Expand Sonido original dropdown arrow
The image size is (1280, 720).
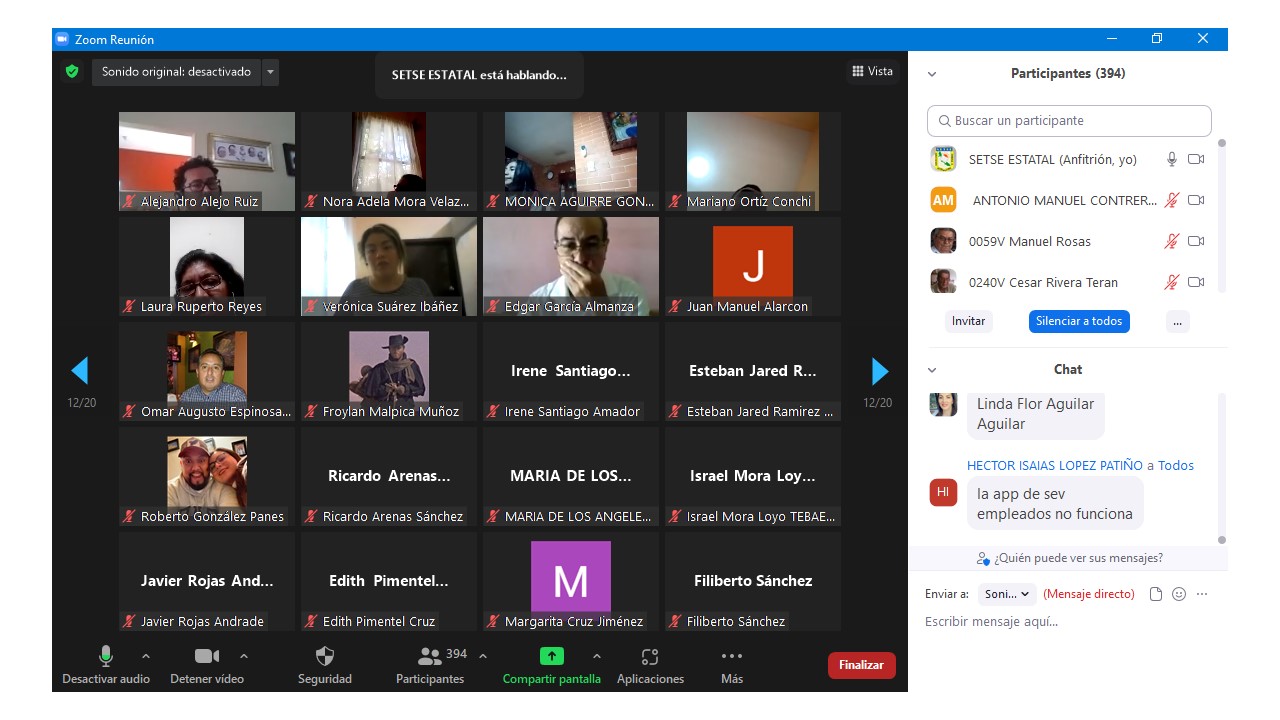[x=270, y=72]
